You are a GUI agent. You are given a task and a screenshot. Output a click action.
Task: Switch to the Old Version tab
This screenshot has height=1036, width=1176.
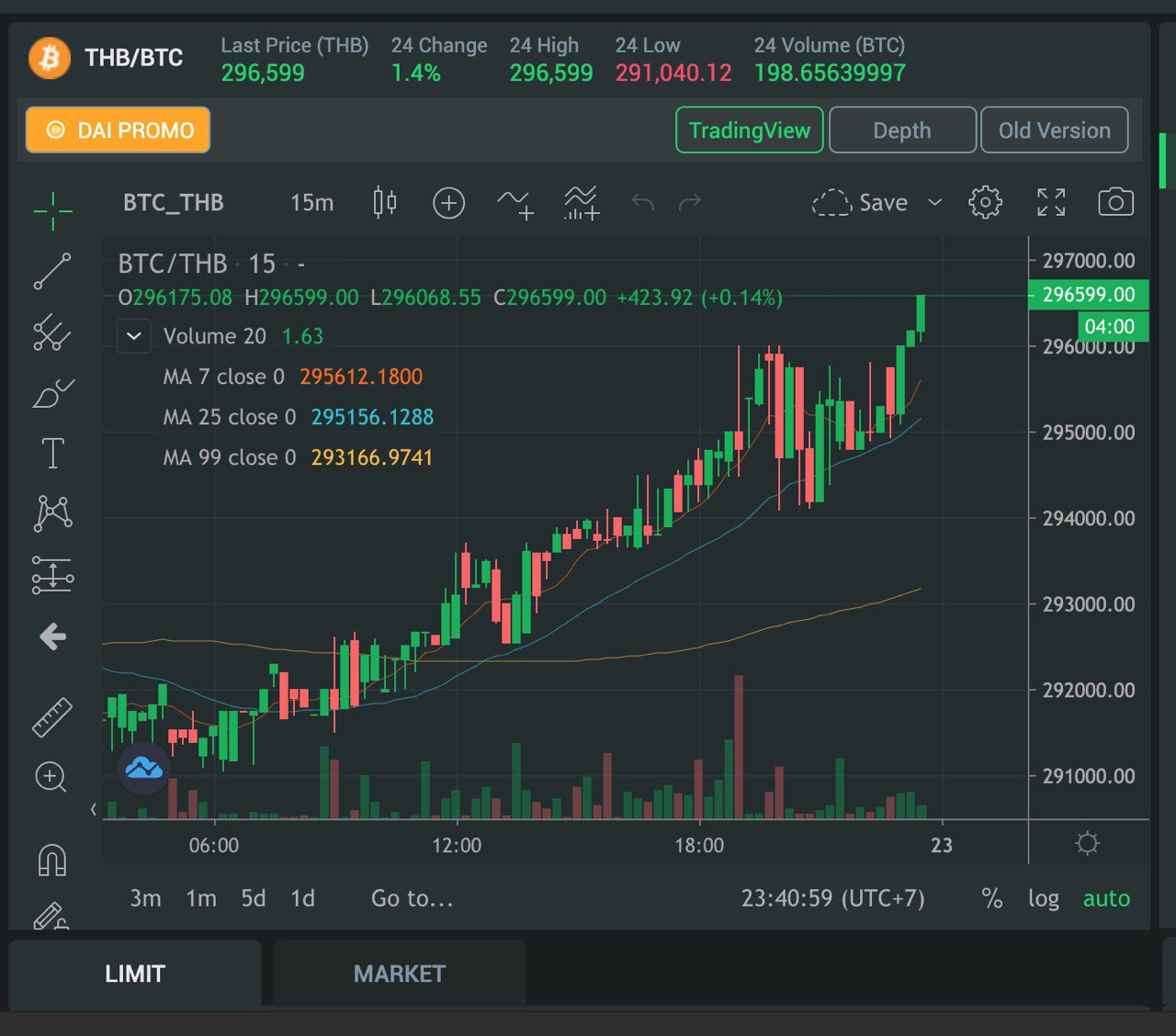tap(1055, 130)
